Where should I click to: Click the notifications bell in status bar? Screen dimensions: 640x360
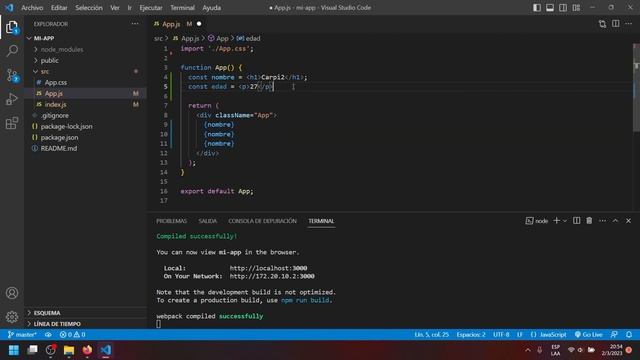(629, 334)
